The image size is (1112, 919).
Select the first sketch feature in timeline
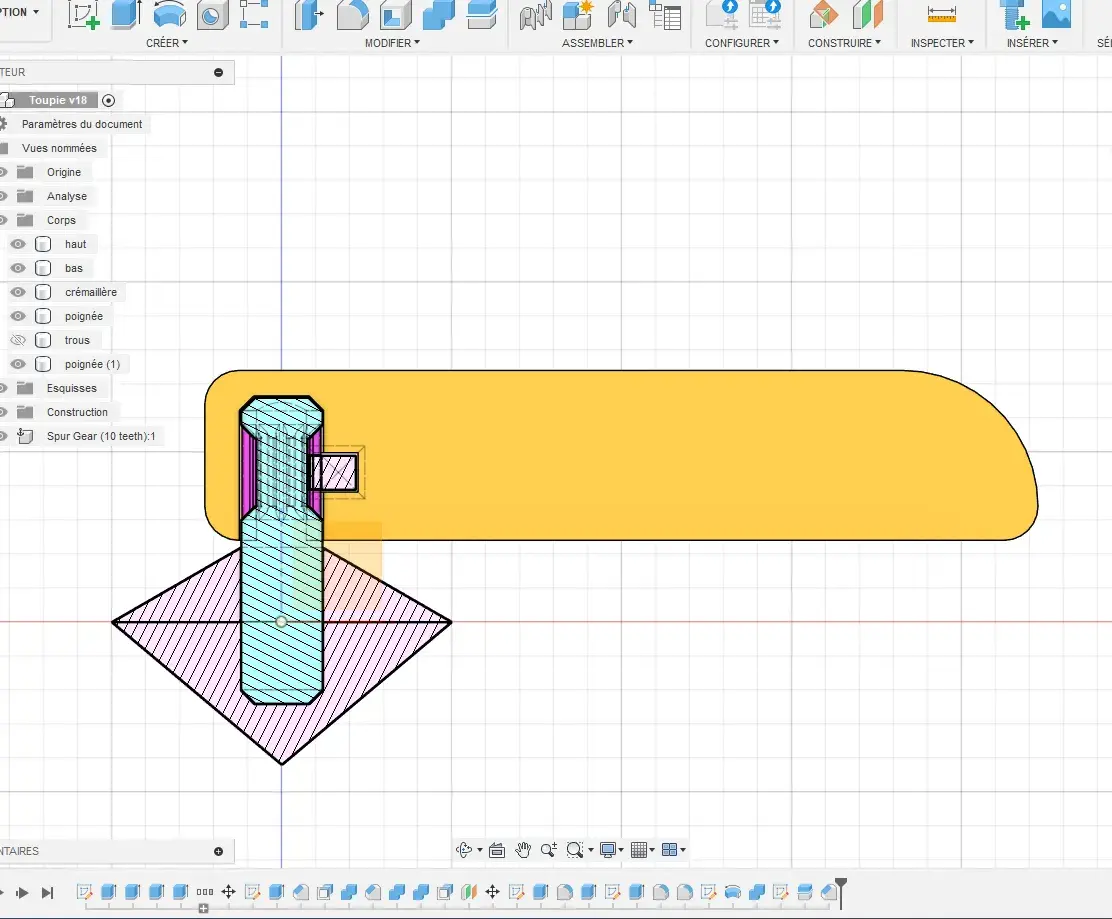coord(84,892)
